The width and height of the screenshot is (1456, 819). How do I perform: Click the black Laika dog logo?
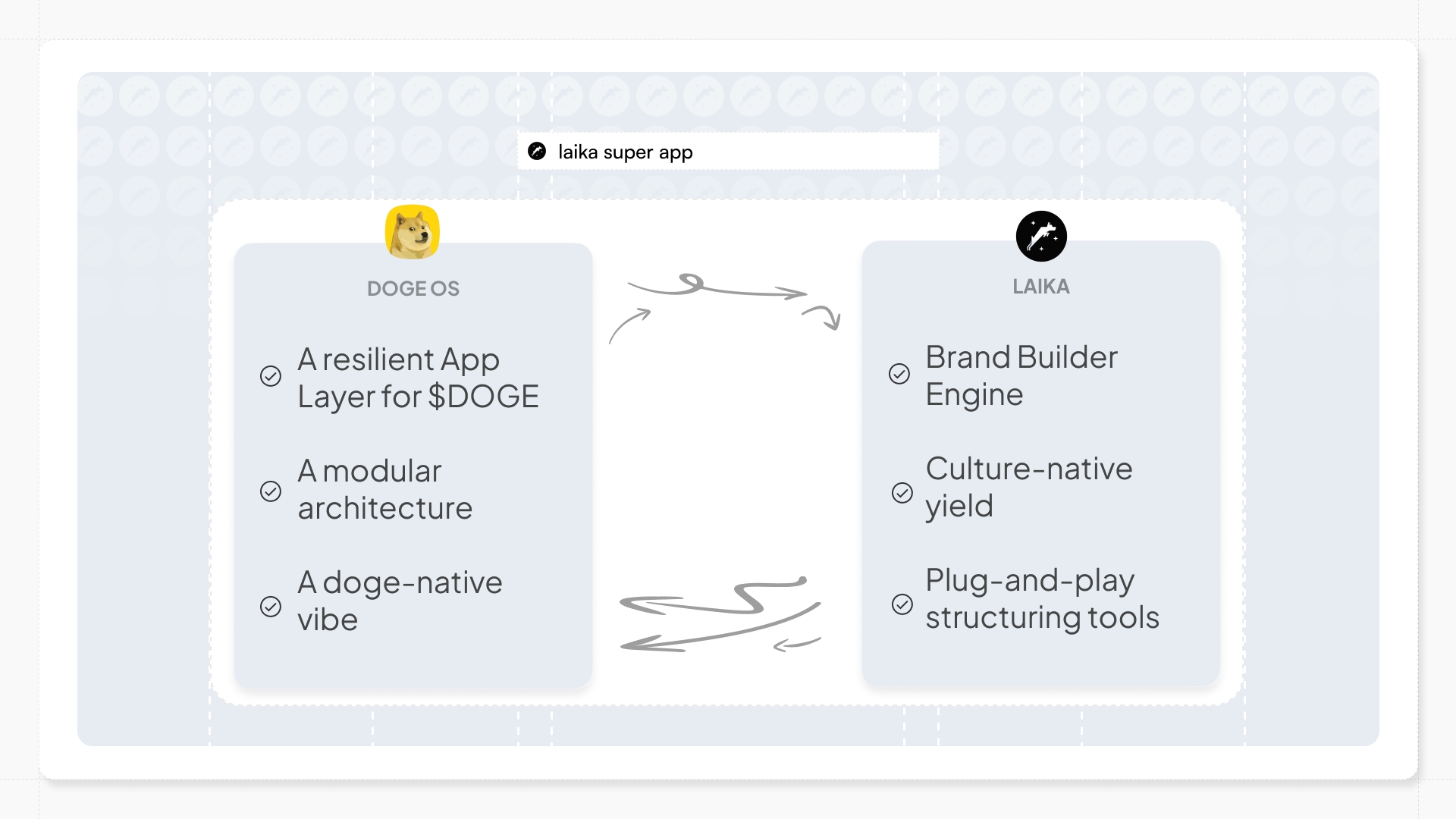[1041, 236]
